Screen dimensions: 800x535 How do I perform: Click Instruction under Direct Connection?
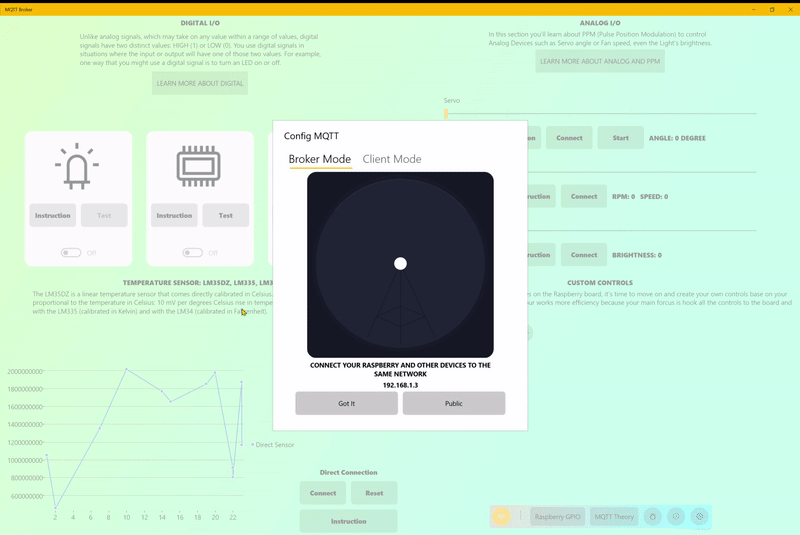click(x=348, y=521)
